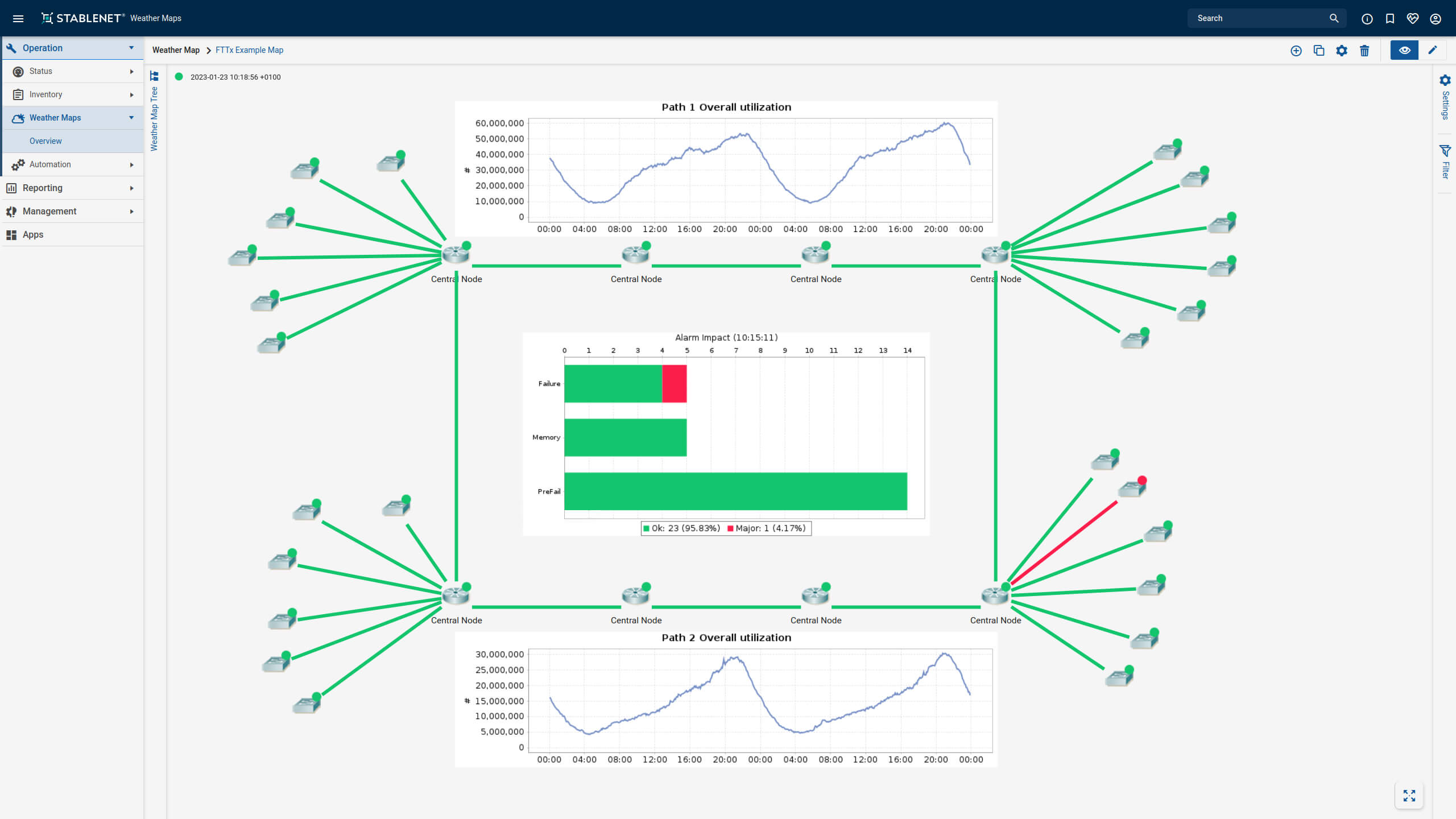Expand the Reporting menu
The height and width of the screenshot is (819, 1456).
coord(73,188)
